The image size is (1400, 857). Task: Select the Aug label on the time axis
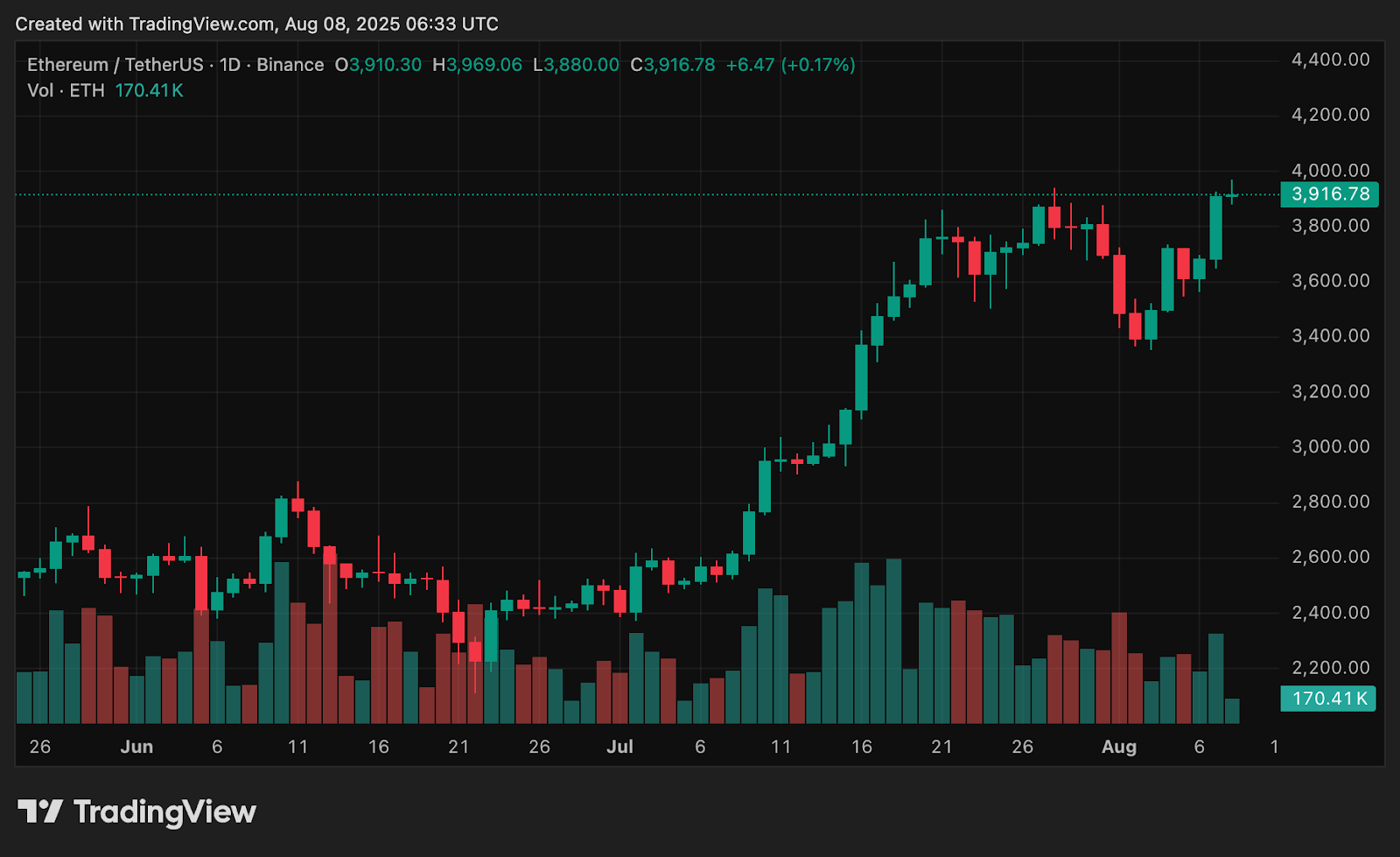(1119, 747)
